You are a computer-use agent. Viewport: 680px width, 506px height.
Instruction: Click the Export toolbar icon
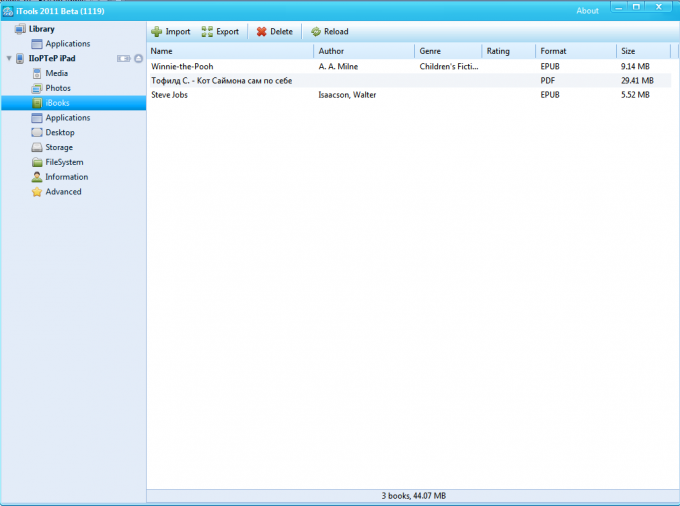[208, 32]
